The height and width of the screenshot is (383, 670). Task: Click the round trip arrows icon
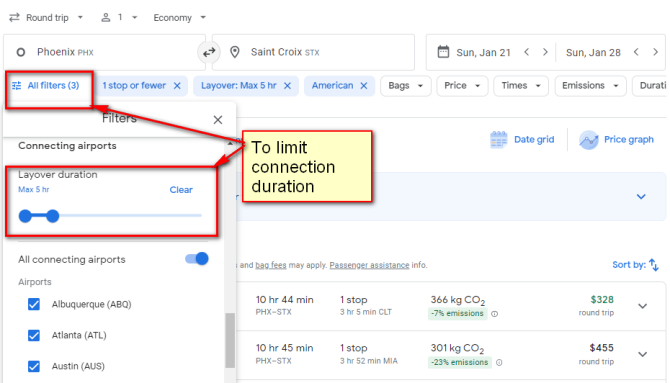pos(15,18)
